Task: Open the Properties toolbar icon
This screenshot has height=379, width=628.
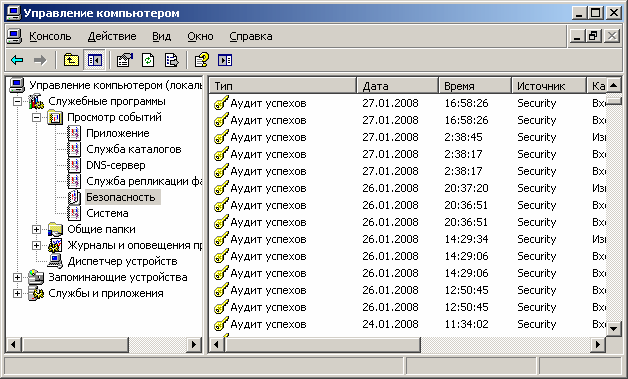Action: pyautogui.click(x=125, y=60)
